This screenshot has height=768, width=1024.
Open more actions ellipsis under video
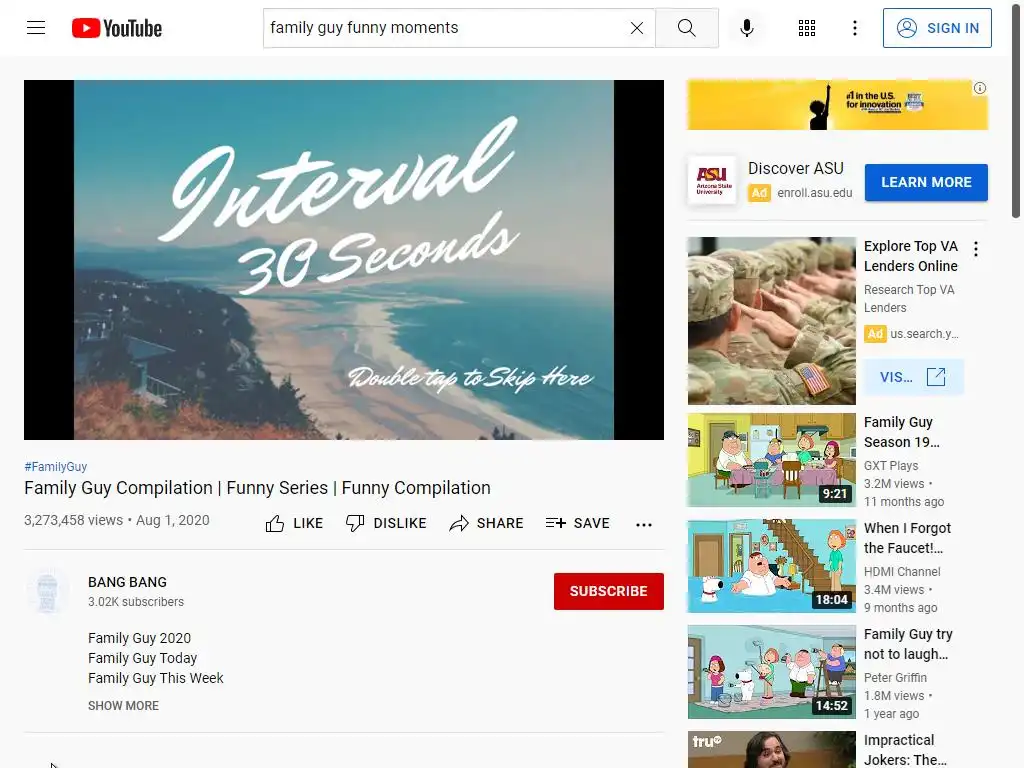click(643, 524)
